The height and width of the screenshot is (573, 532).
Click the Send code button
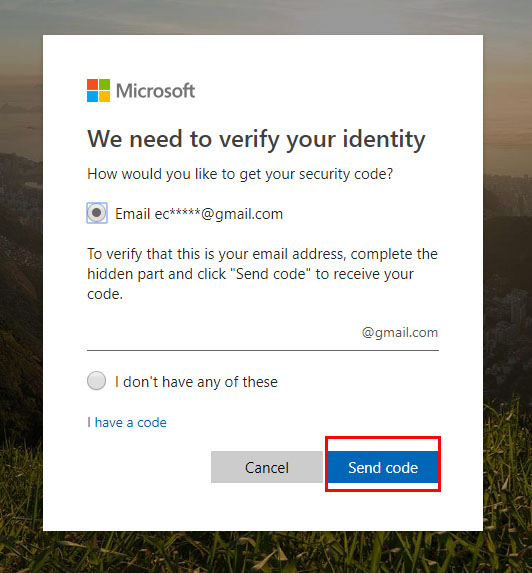click(x=383, y=467)
